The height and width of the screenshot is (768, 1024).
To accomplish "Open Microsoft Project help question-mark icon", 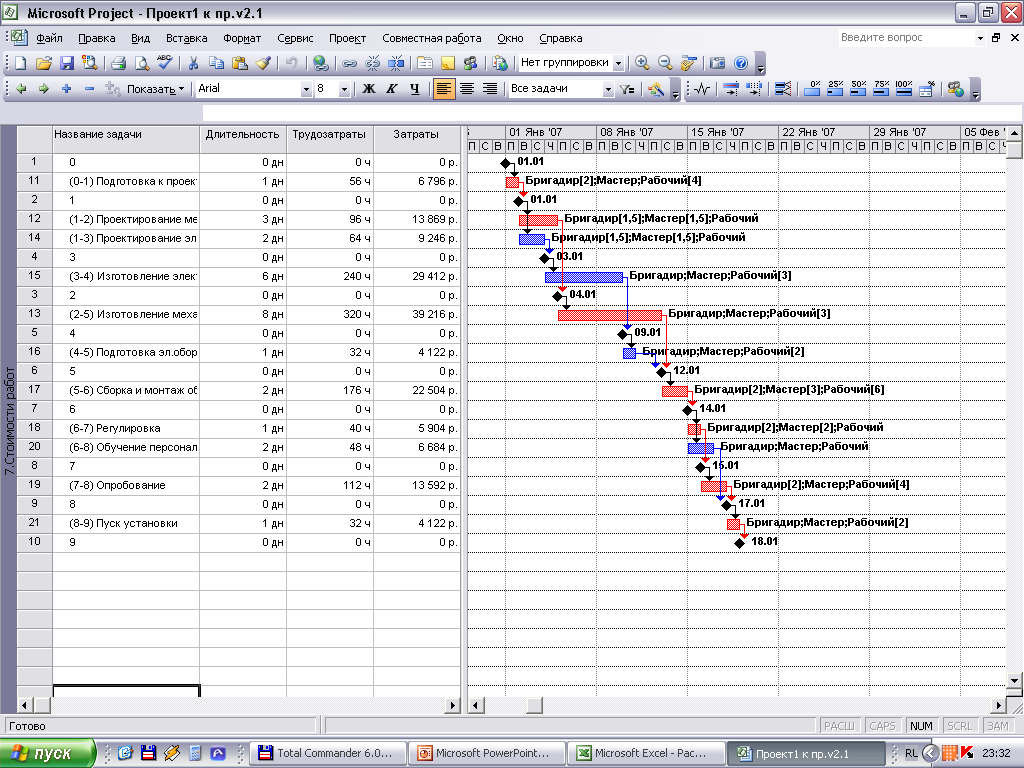I will pos(741,63).
